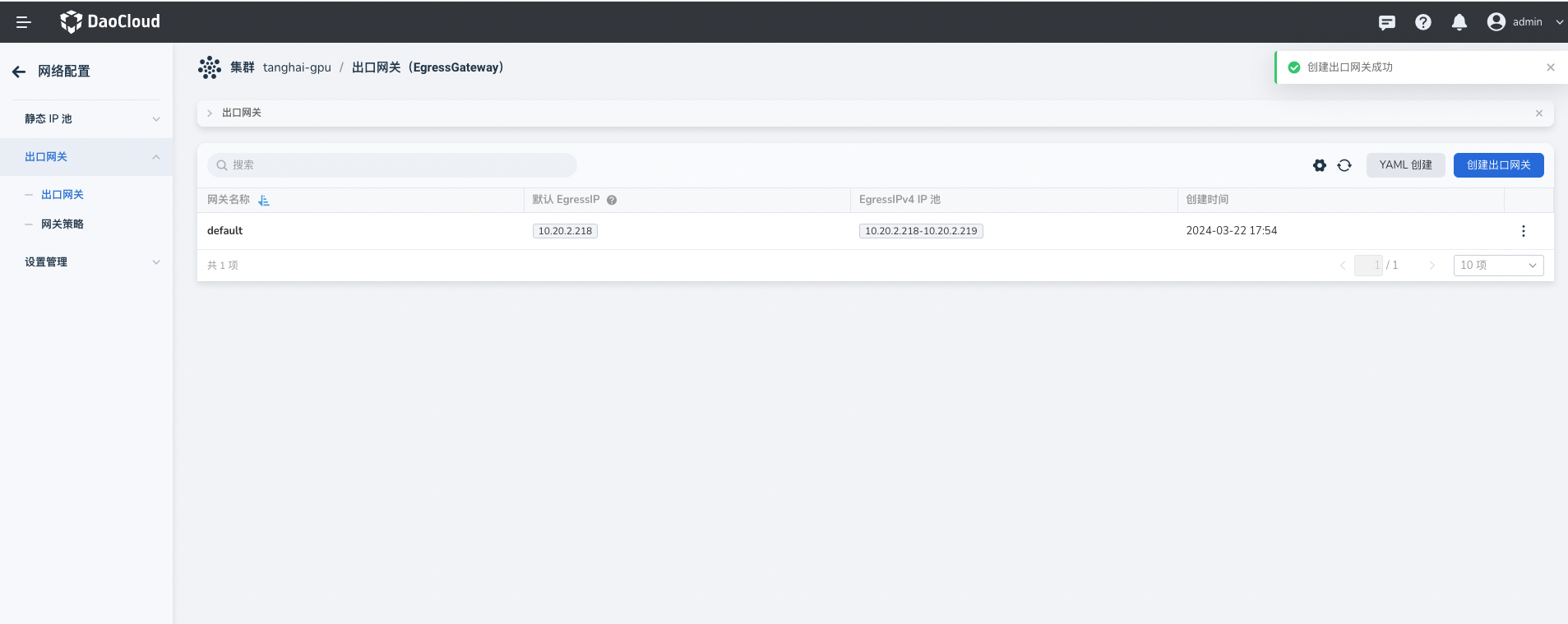
Task: Select 网关策略 in the sidebar
Action: tap(62, 224)
